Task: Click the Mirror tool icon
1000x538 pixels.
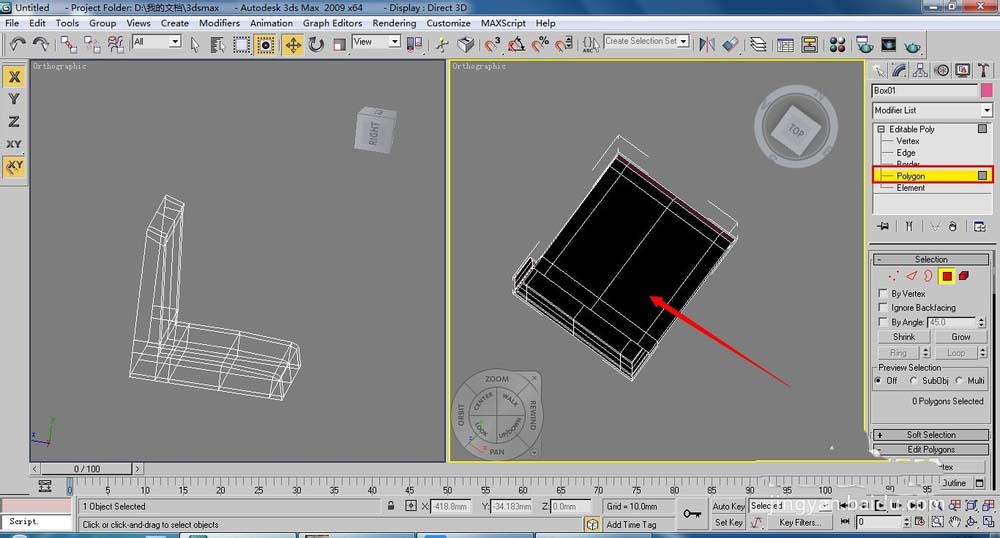Action: (707, 44)
